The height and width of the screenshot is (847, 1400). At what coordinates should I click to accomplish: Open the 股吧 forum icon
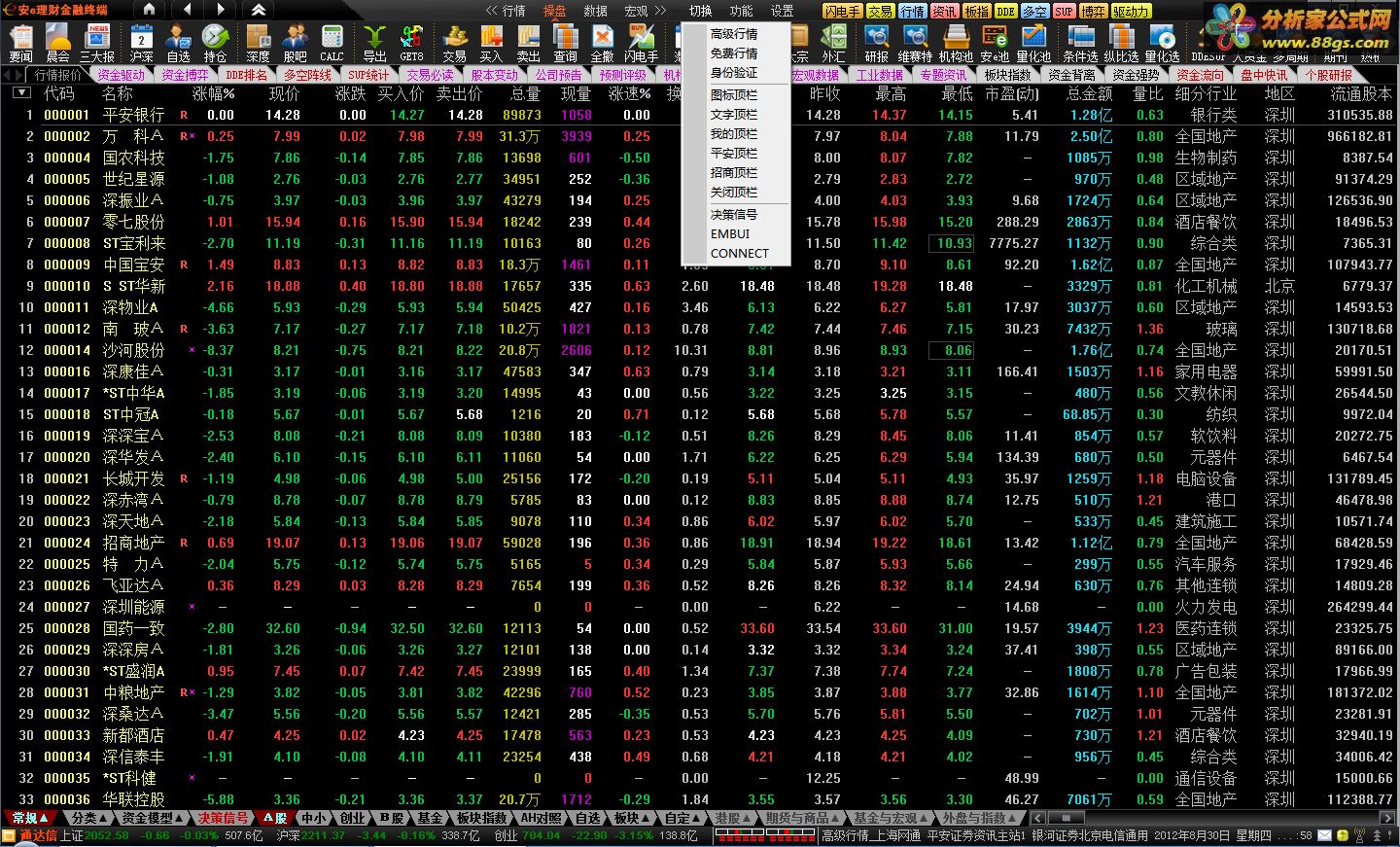click(295, 44)
